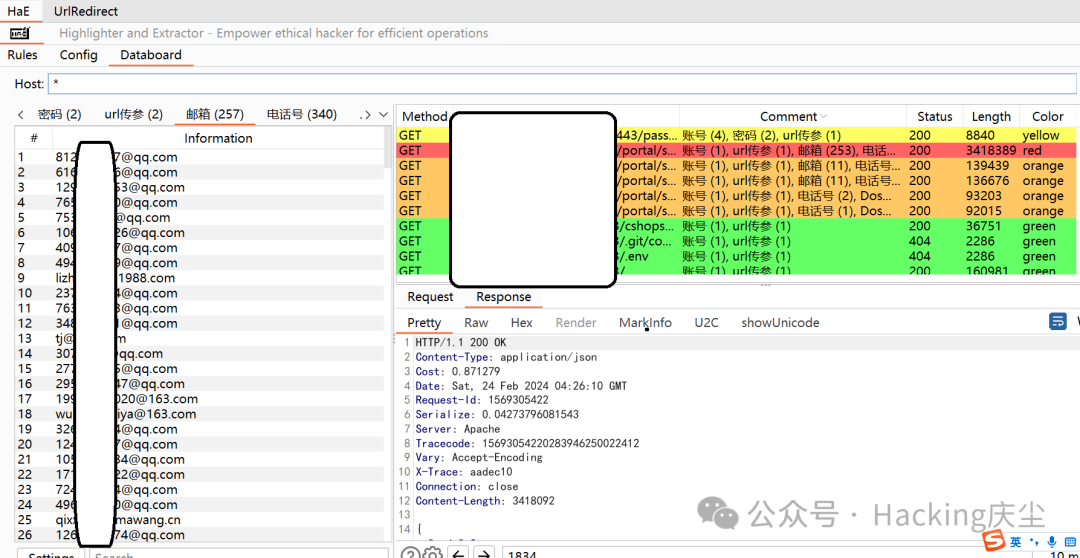1080x558 pixels.
Task: Click the Request-Id: 1569305422 header line
Action: tap(481, 400)
